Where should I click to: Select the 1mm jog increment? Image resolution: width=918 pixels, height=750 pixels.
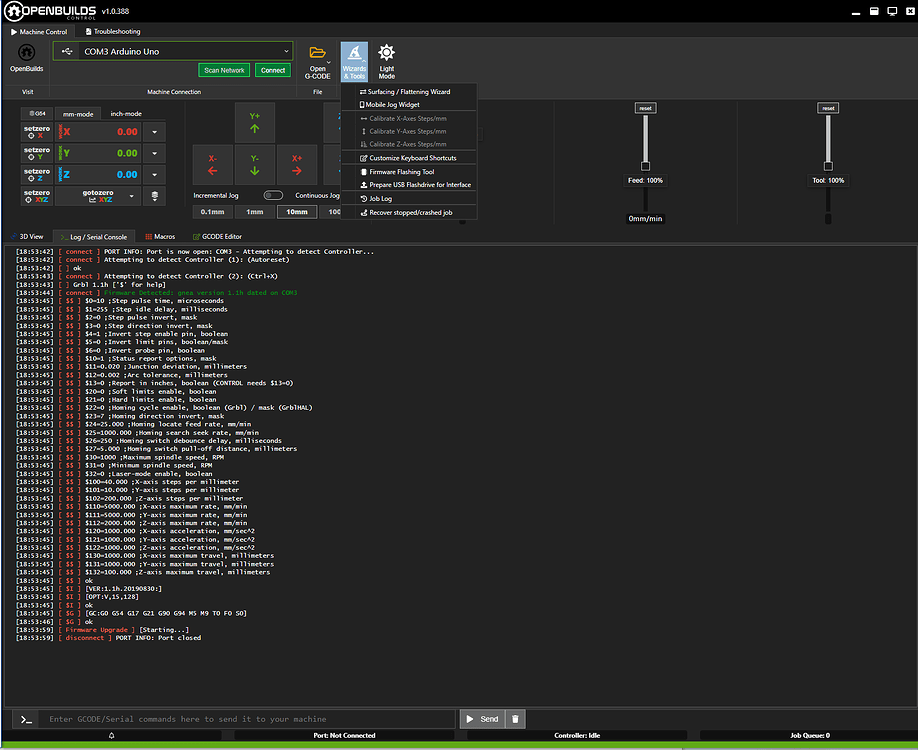[253, 211]
